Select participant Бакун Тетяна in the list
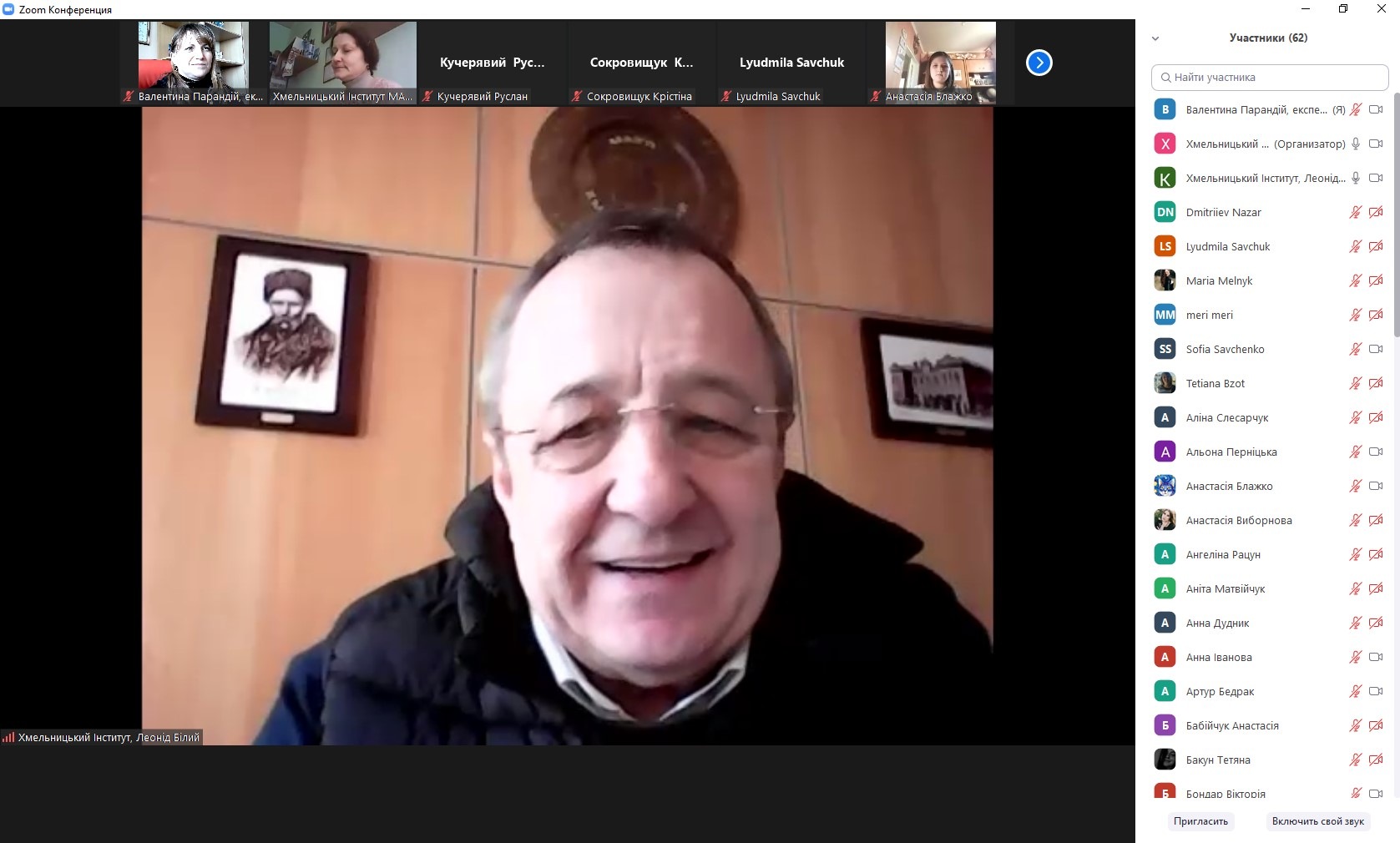 tap(1269, 760)
